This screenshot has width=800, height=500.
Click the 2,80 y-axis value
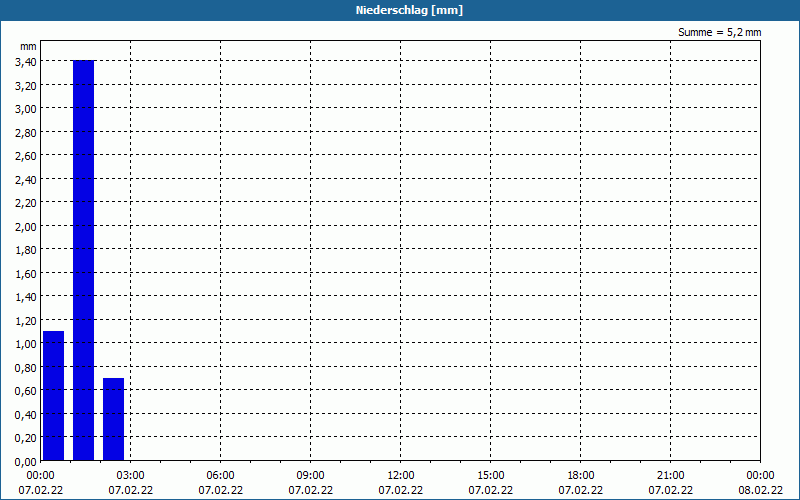pos(26,133)
